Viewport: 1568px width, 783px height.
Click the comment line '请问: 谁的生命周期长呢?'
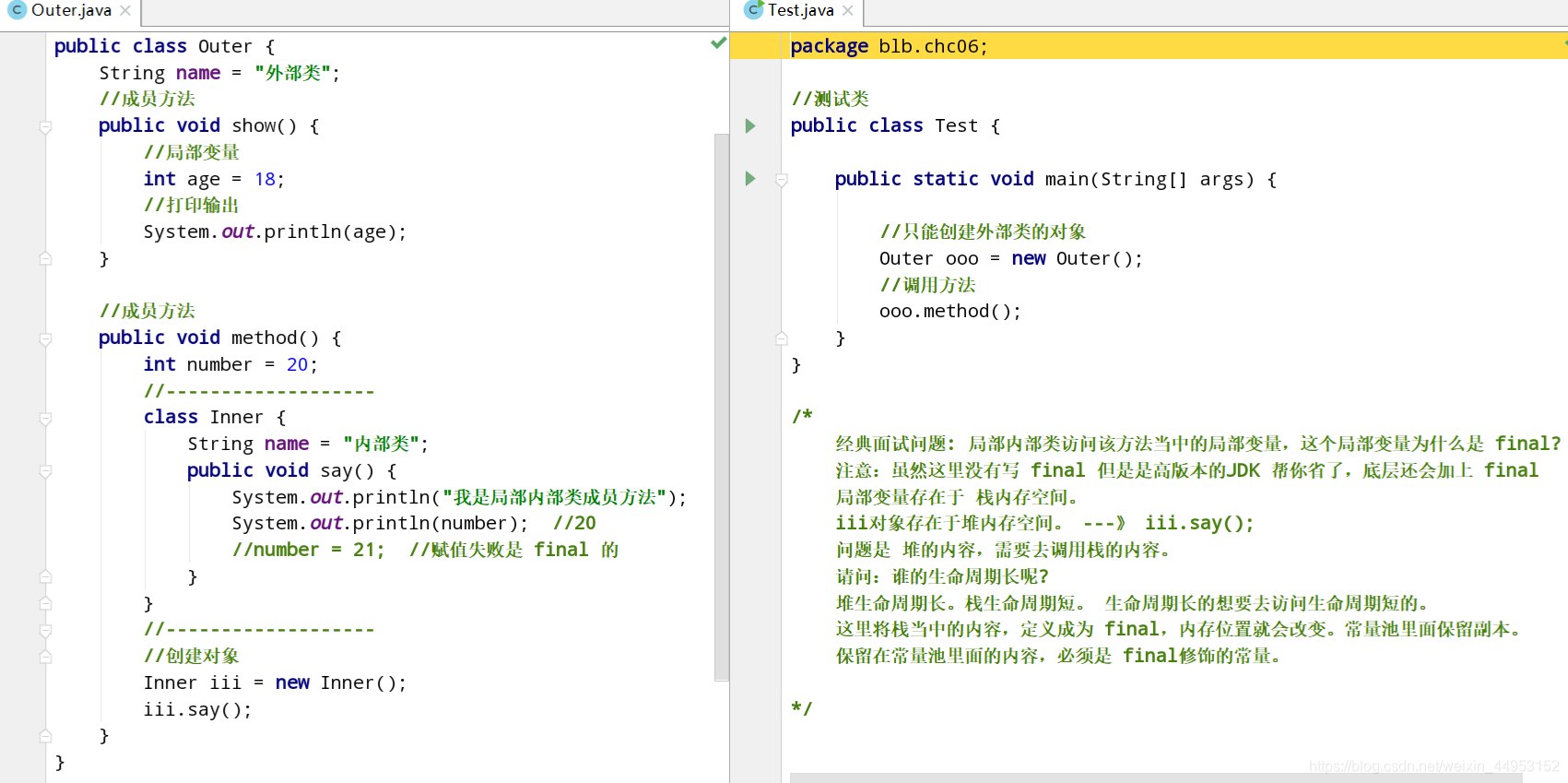point(942,576)
